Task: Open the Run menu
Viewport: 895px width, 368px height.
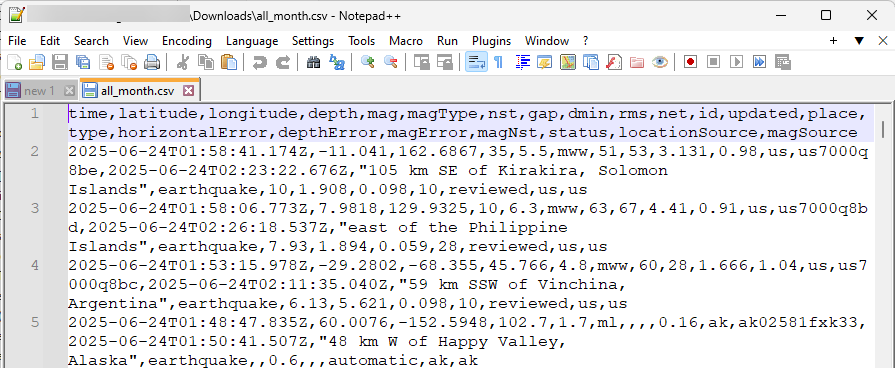Action: (448, 41)
